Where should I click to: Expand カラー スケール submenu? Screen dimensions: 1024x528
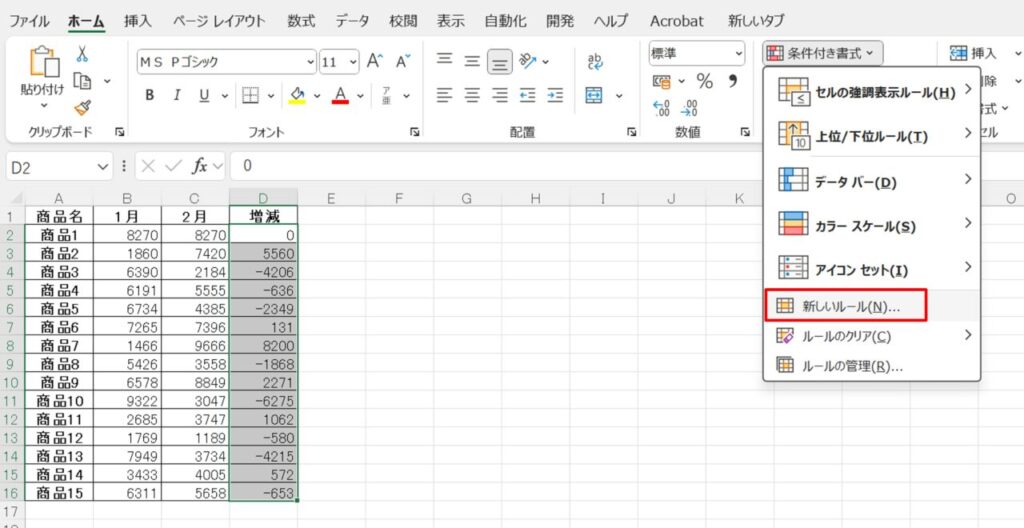[872, 226]
